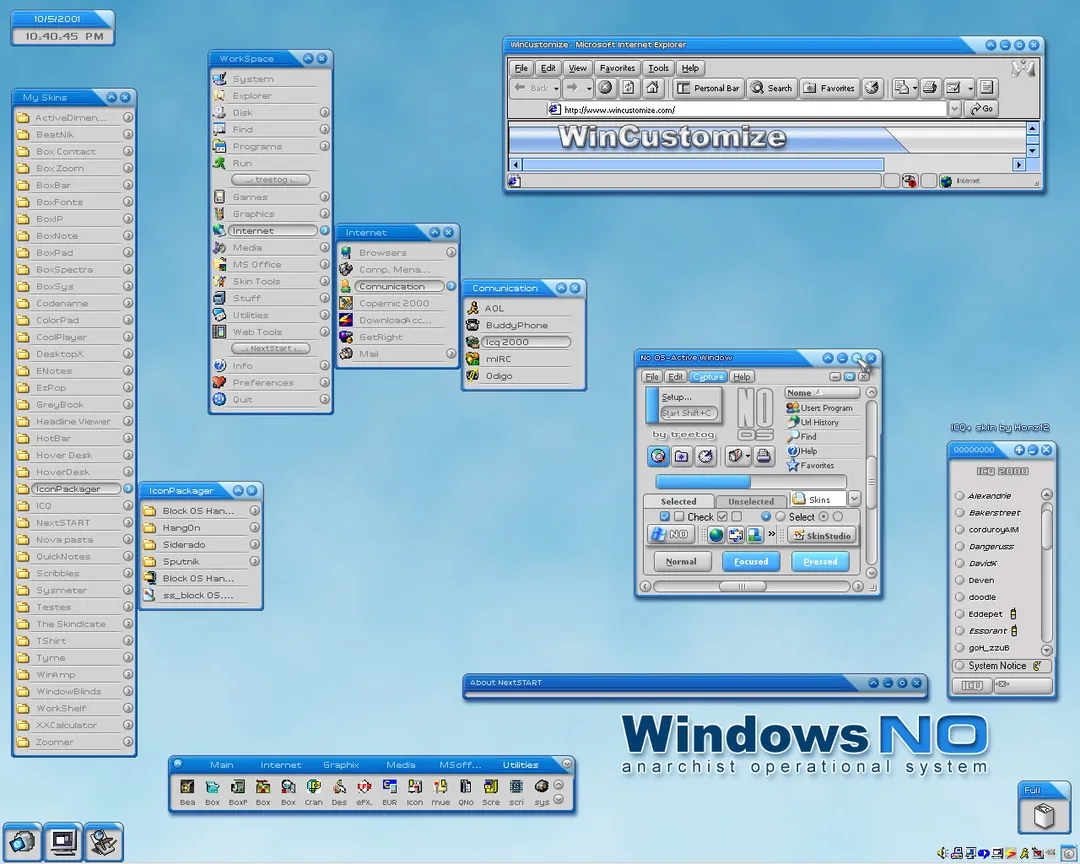
Task: Open View menu in Internet Explorer
Action: point(577,68)
